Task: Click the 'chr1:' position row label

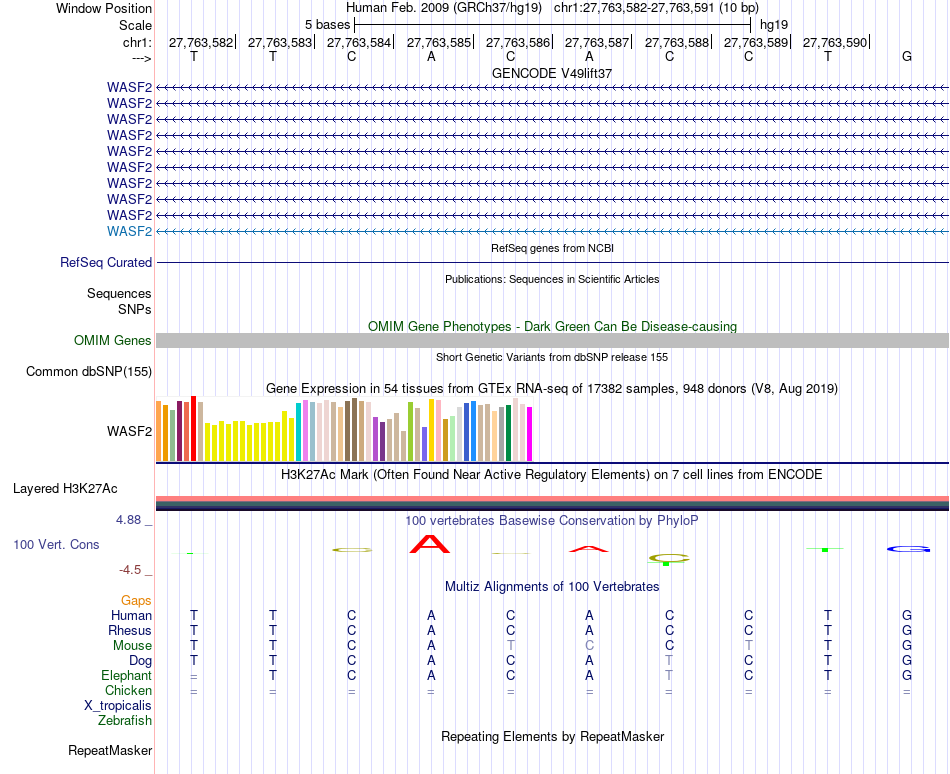Action: pyautogui.click(x=137, y=42)
